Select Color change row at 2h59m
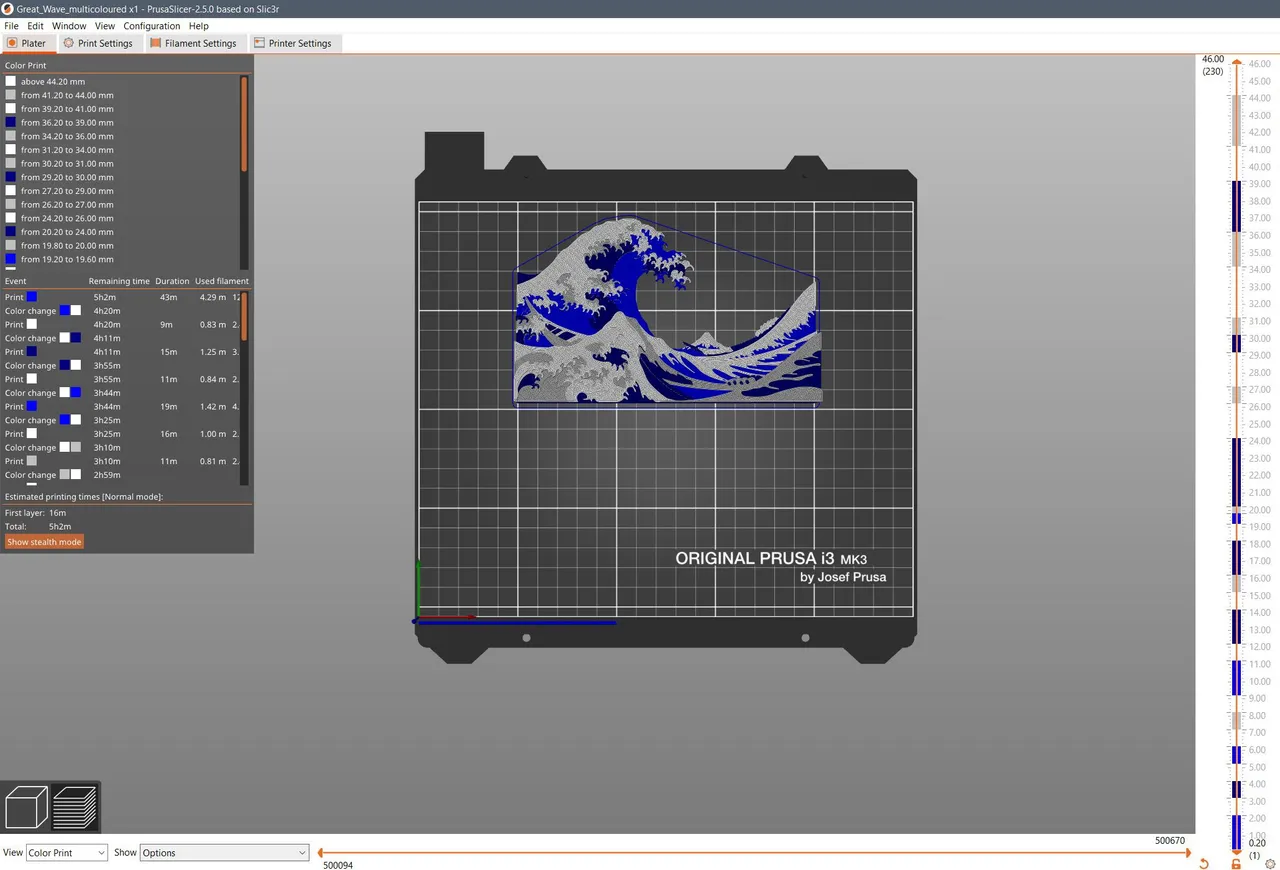This screenshot has height=870, width=1280. (x=121, y=475)
